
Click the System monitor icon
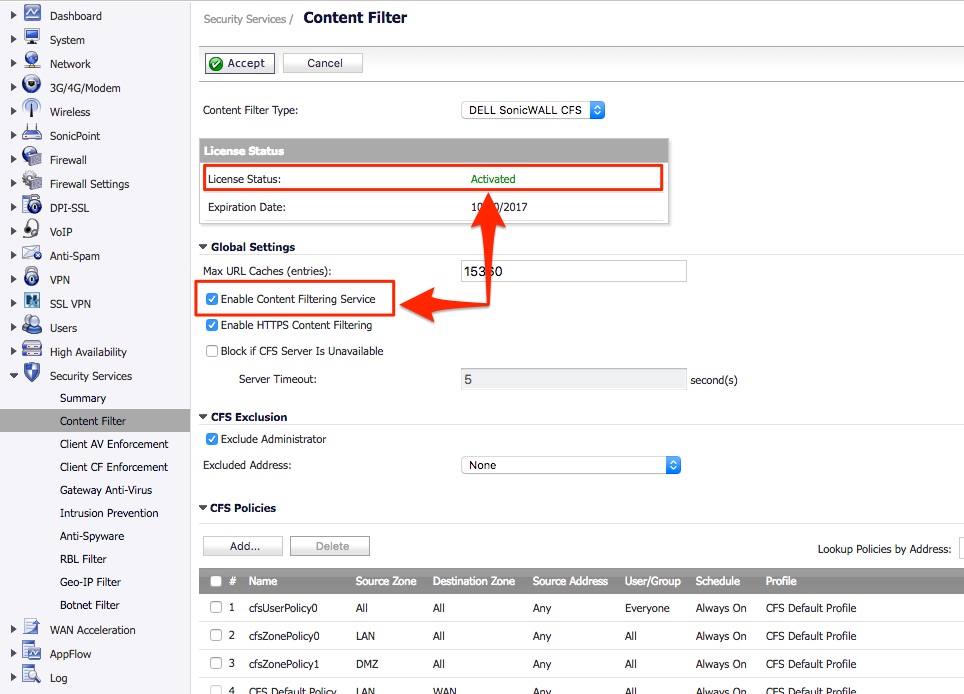coord(32,37)
